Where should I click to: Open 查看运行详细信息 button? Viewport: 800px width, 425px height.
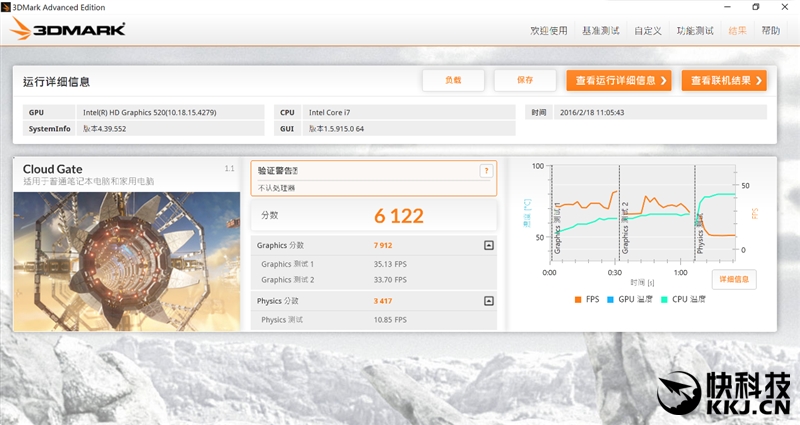619,81
